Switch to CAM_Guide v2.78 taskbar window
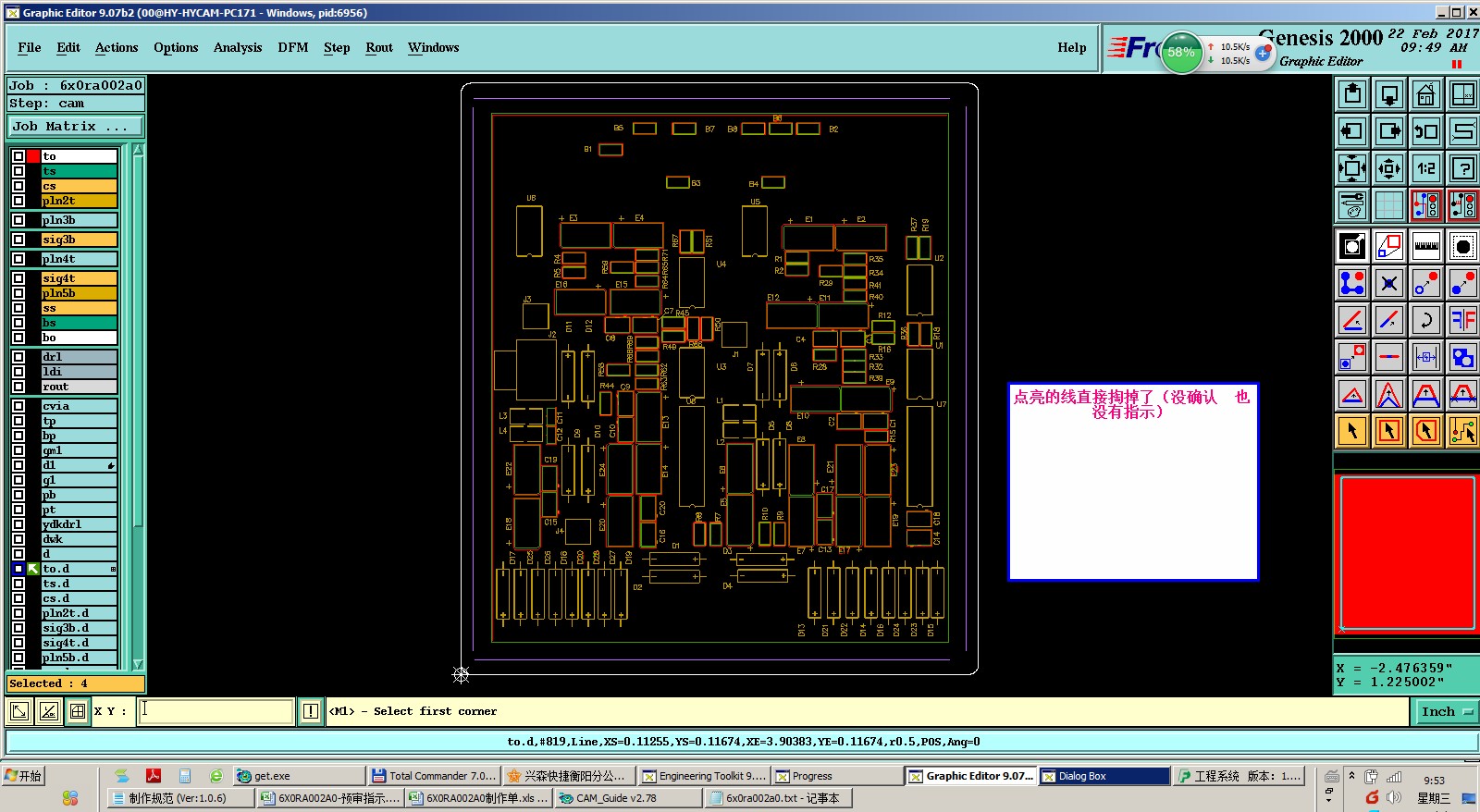Image resolution: width=1480 pixels, height=812 pixels. (628, 798)
